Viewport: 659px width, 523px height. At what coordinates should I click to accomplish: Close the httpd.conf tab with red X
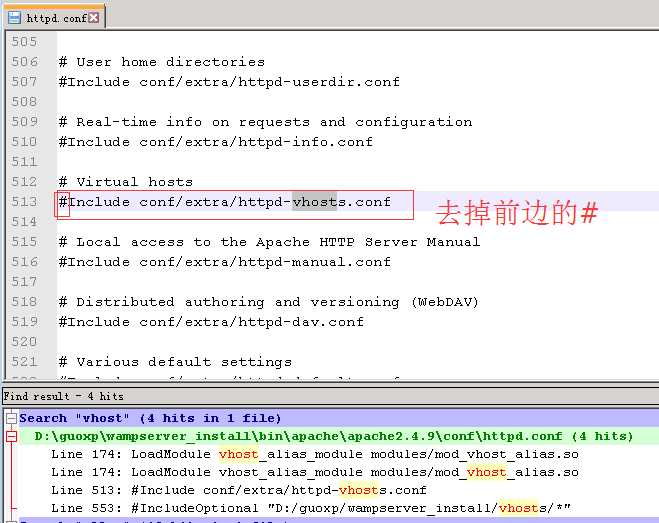[x=94, y=18]
